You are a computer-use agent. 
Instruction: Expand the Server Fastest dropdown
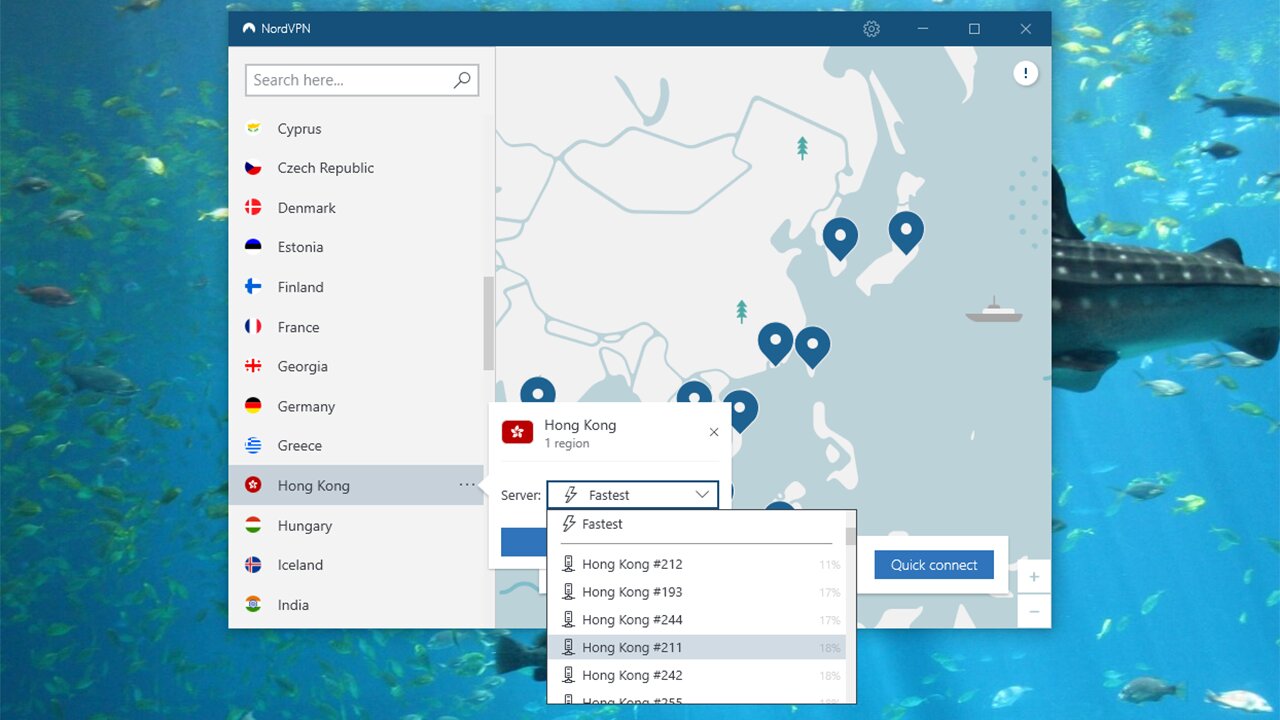click(632, 495)
